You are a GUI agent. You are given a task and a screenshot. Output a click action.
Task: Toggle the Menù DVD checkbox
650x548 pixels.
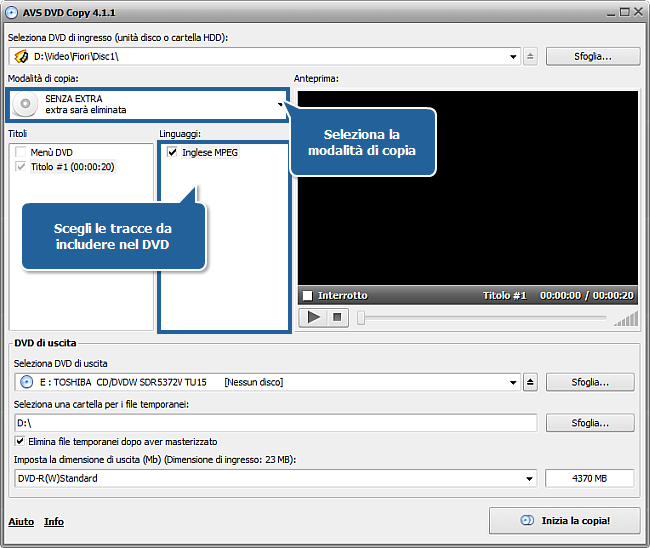[20, 152]
